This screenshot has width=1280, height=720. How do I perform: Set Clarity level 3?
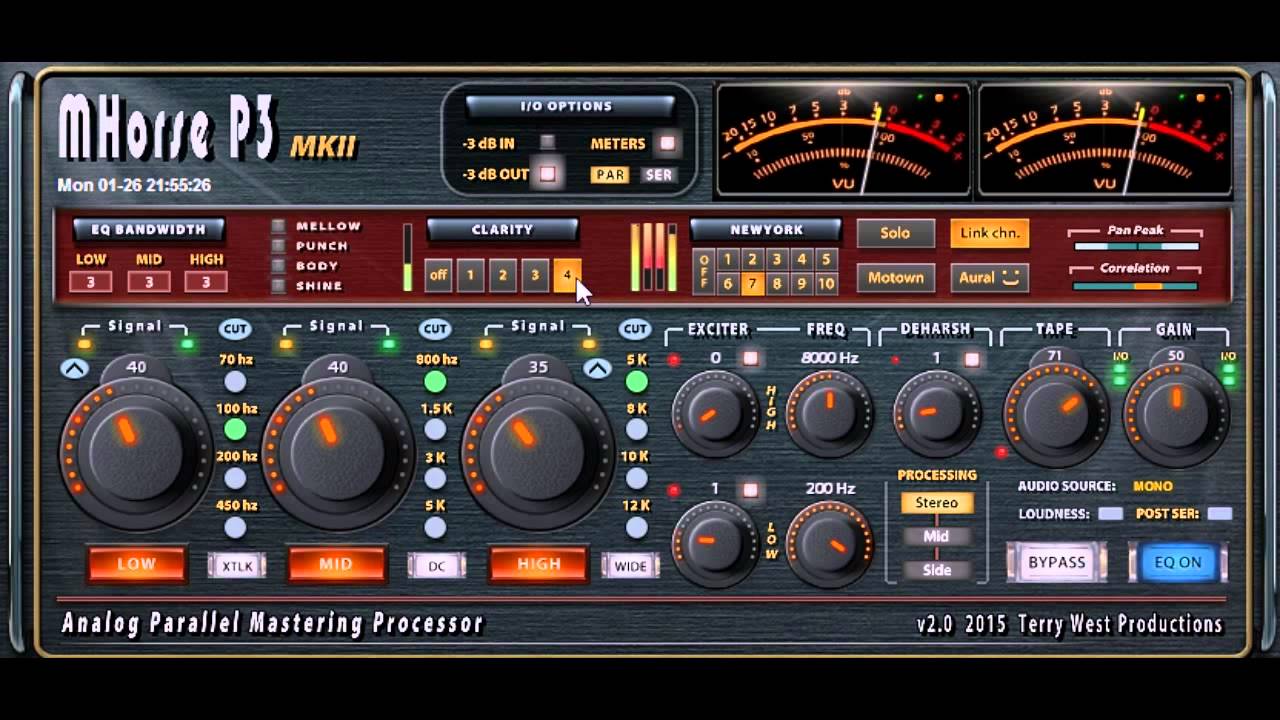(x=534, y=275)
